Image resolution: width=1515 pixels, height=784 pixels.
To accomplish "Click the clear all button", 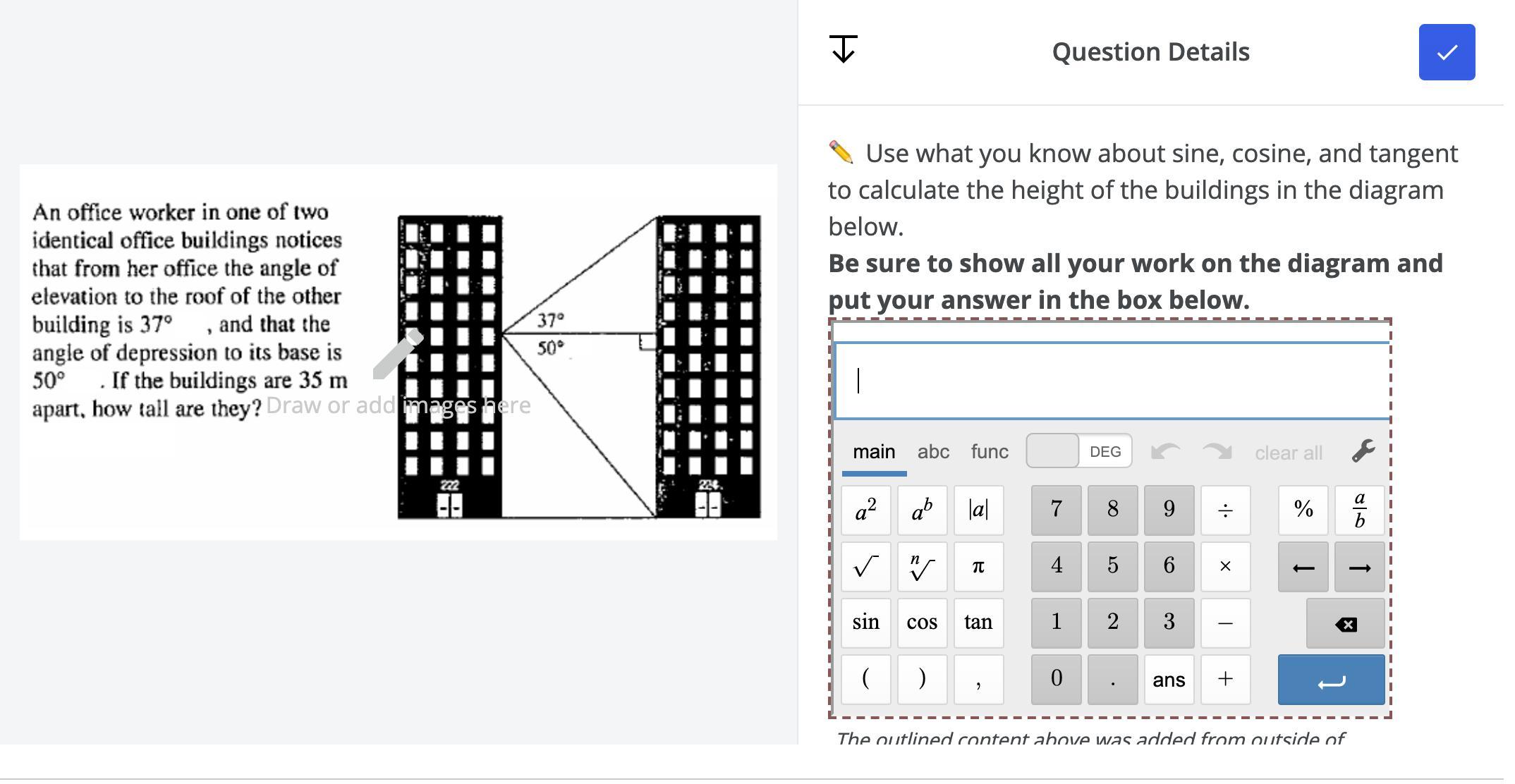I will 1288,453.
